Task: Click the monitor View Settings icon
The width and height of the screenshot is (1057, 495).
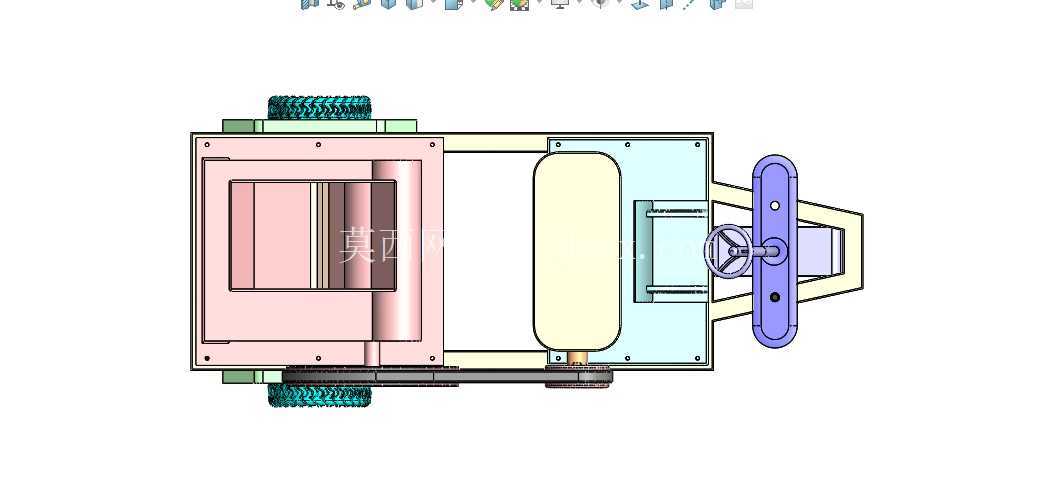Action: (x=559, y=3)
